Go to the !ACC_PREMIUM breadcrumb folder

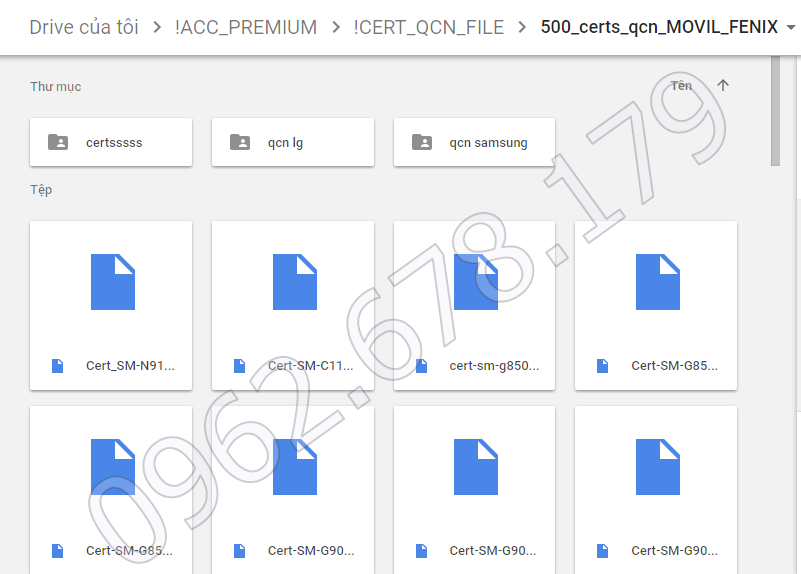246,27
